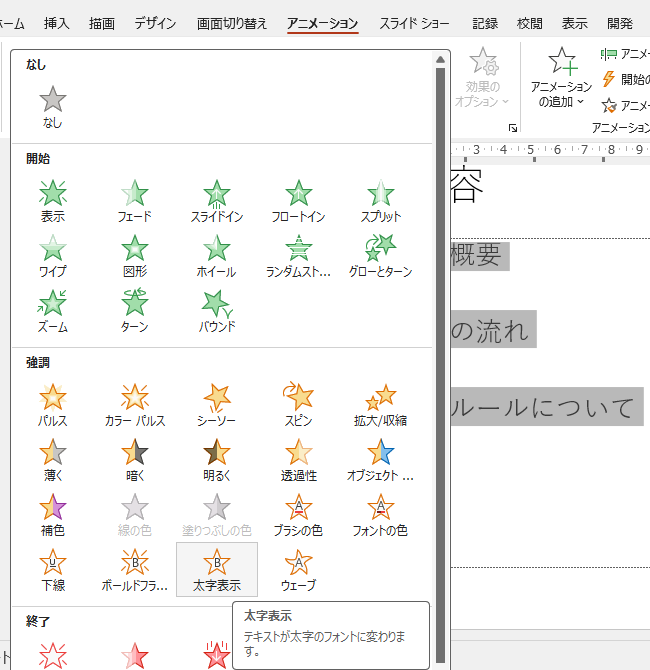Select the なし (None) animation star
The width and height of the screenshot is (650, 670).
point(53,107)
